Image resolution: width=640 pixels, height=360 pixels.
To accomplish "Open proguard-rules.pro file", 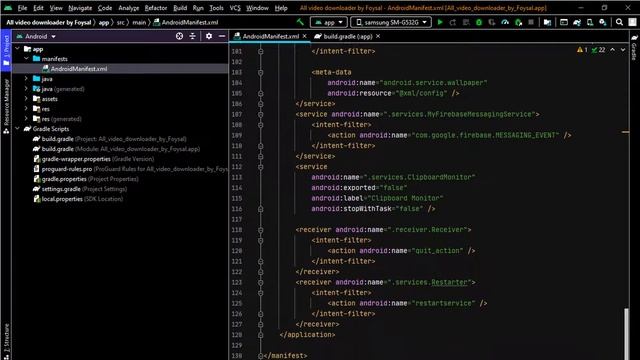I will point(131,169).
